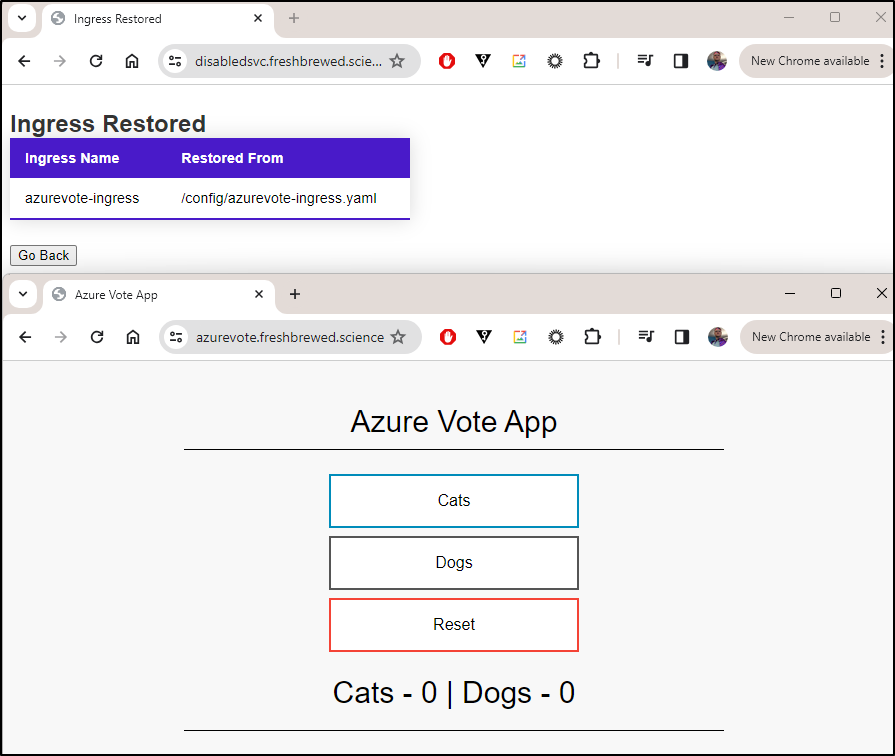The image size is (895, 756).
Task: Close the Ingress Restored tab
Action: 258,18
